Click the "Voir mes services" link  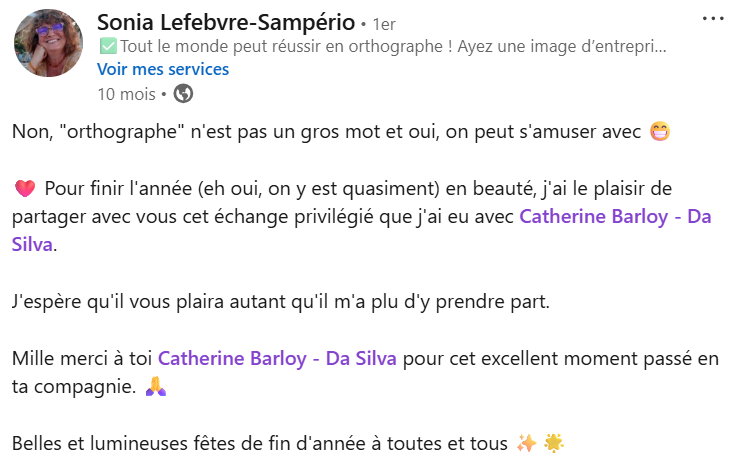pos(163,69)
